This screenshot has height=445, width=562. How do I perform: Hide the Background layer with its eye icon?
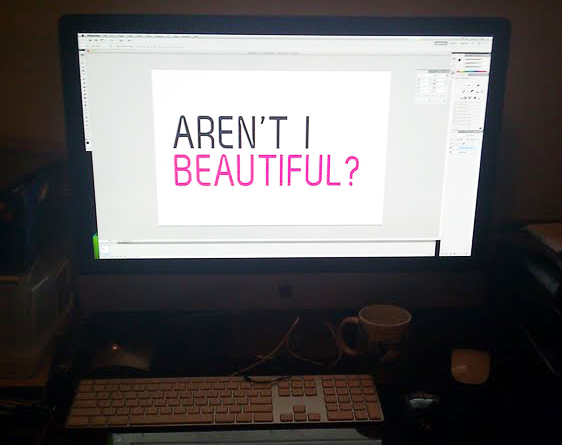[450, 152]
